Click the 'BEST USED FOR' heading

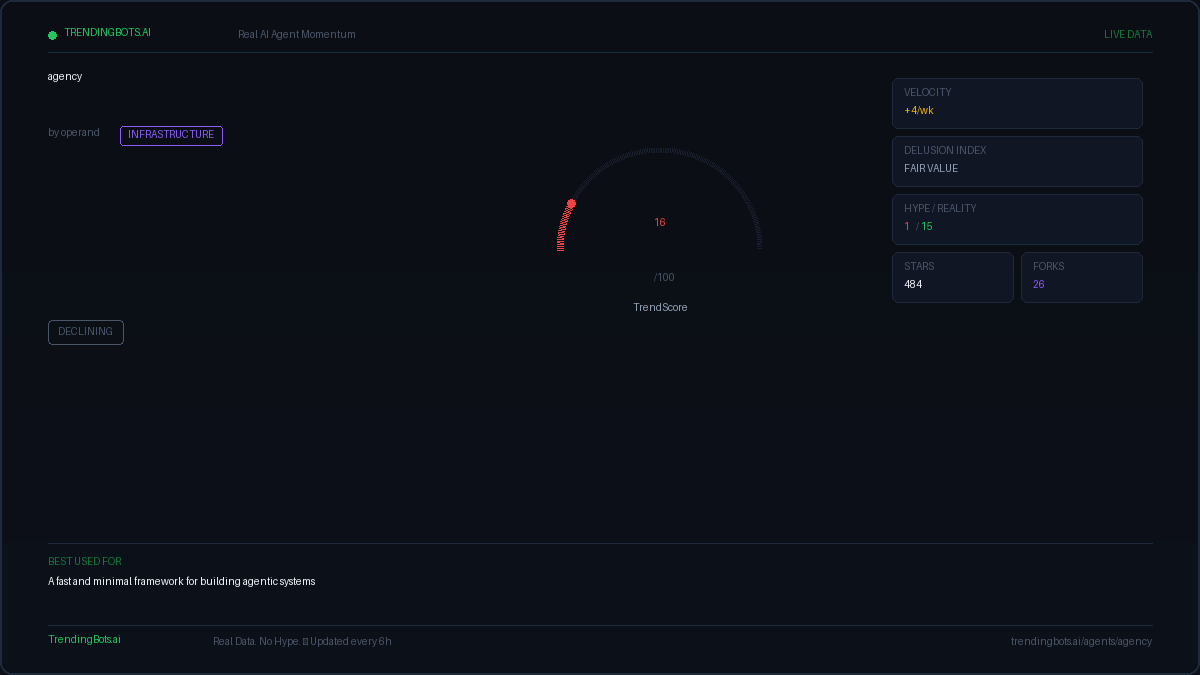pos(85,562)
